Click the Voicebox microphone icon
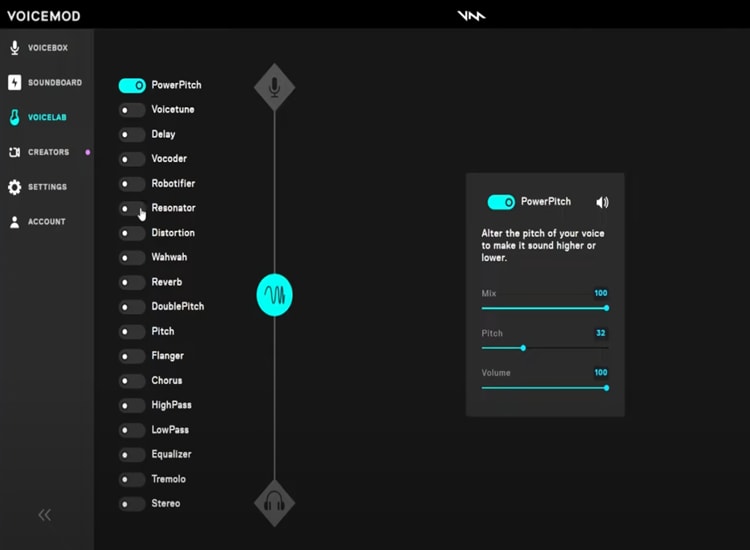 pos(15,48)
